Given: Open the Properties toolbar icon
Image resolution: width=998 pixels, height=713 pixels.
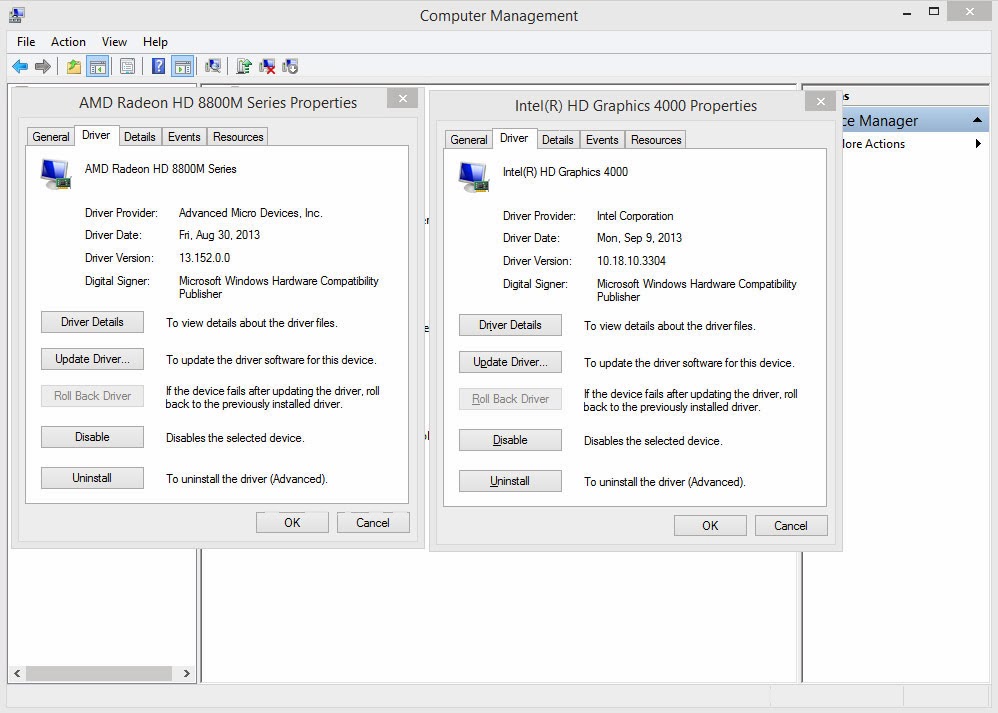Looking at the screenshot, I should click(x=127, y=66).
